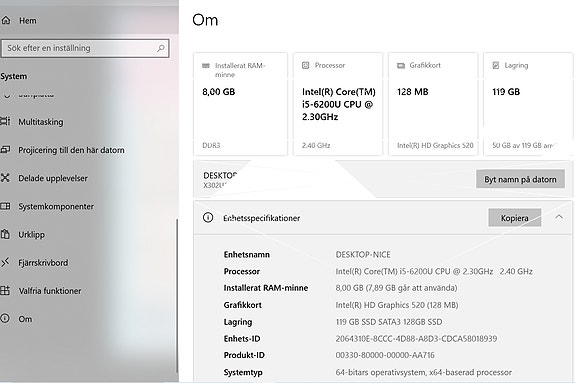
Task: Click the Valfria funktioner icon
Action: coord(5,291)
